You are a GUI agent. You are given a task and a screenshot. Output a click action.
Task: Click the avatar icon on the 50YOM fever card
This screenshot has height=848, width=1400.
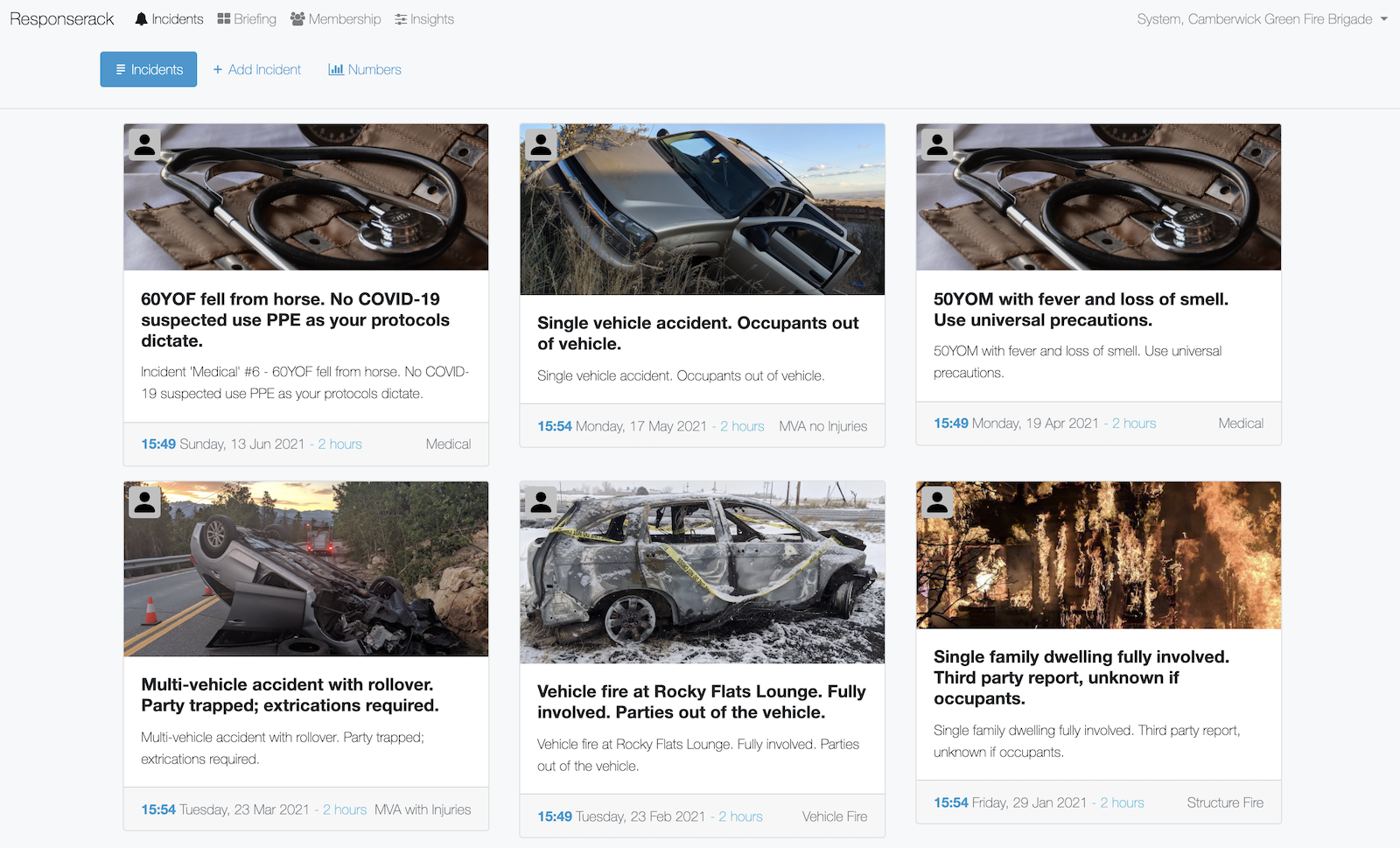(x=936, y=144)
